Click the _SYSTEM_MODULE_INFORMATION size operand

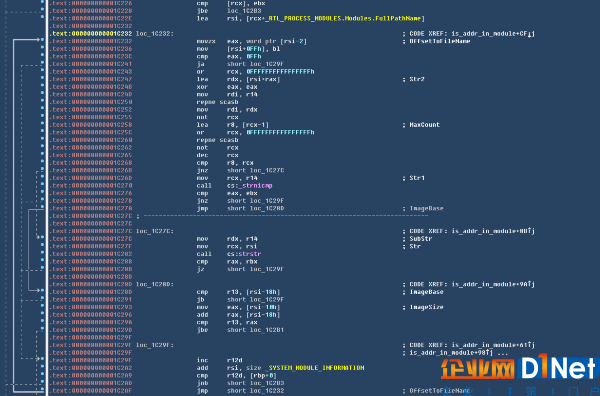(316, 368)
